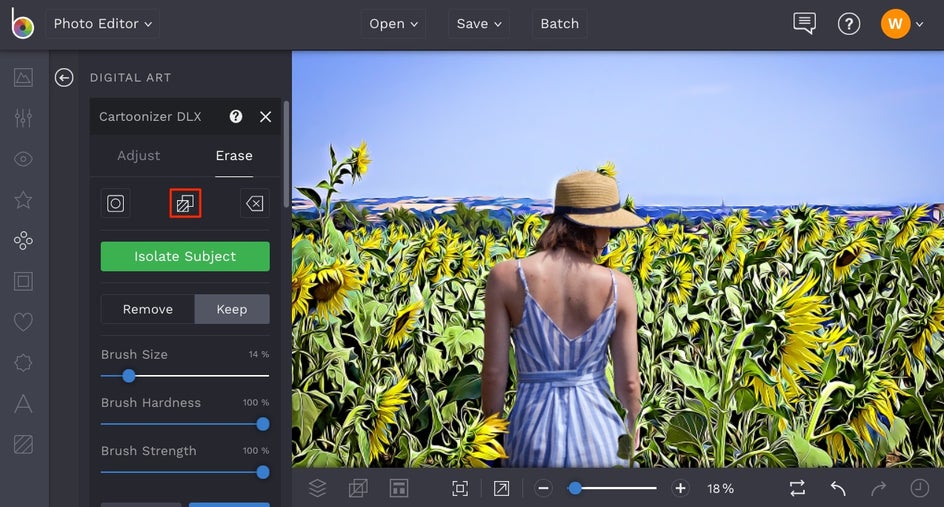
Task: Open the history clock icon
Action: coord(919,488)
